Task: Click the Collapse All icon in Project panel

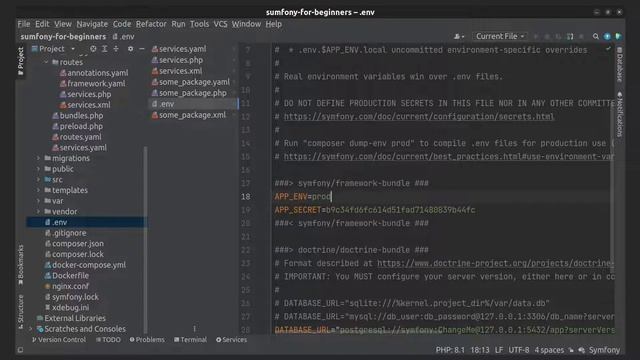Action: (116, 49)
